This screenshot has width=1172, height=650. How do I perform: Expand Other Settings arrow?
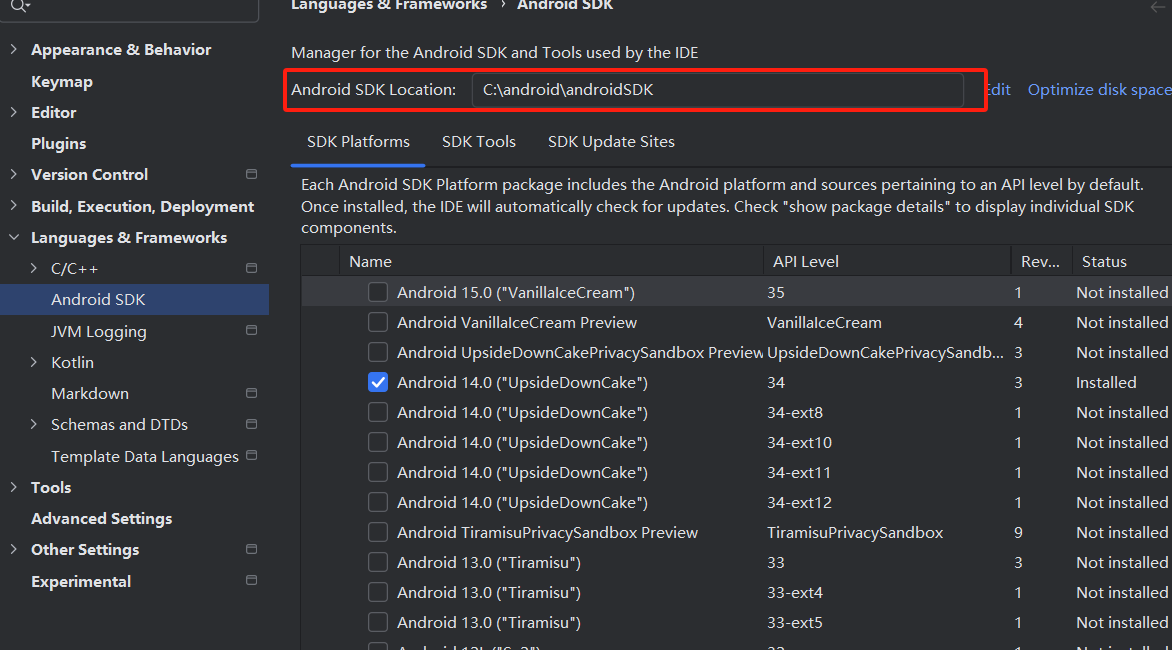pyautogui.click(x=13, y=549)
